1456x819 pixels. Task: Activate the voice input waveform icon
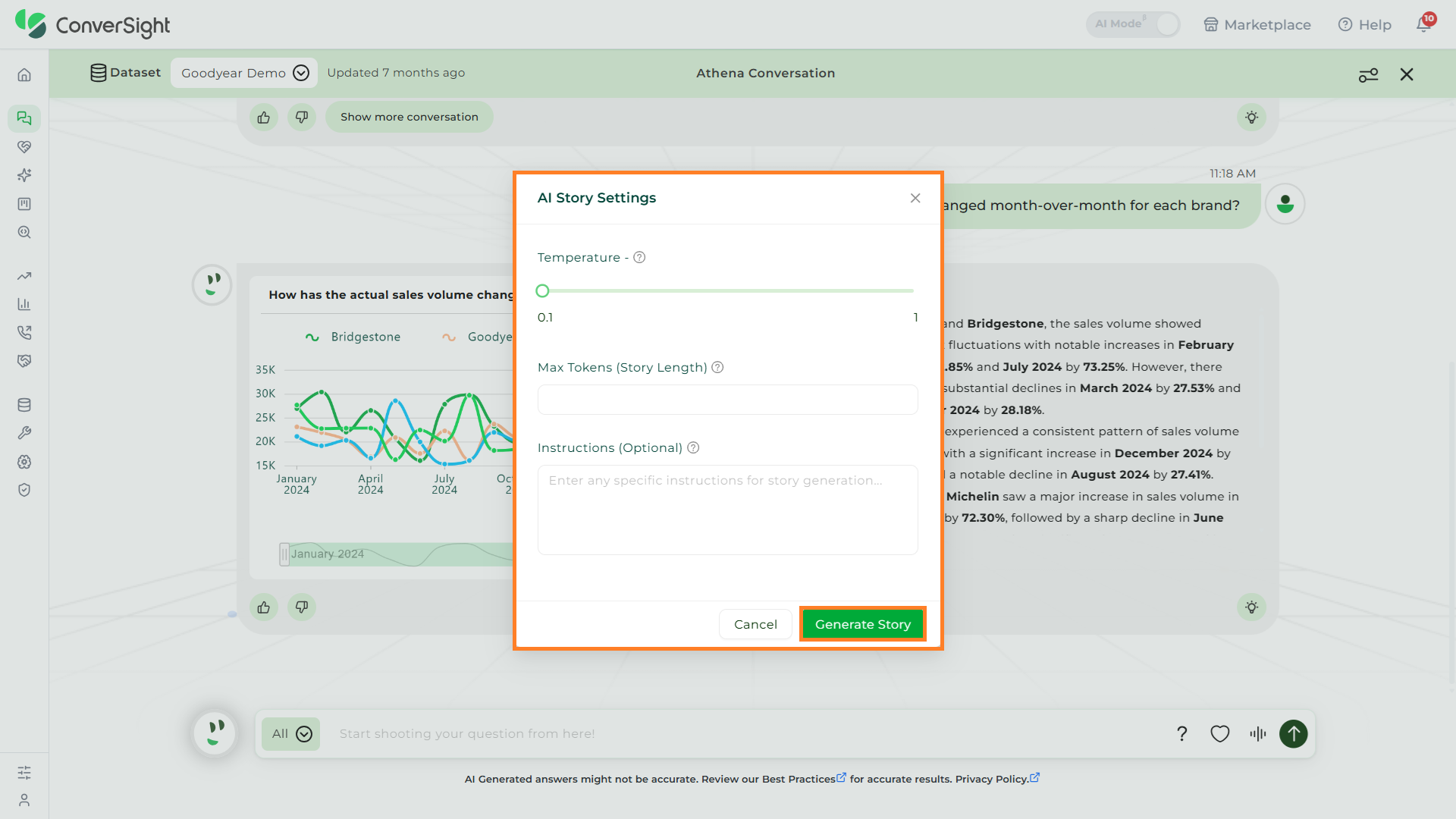click(x=1258, y=733)
